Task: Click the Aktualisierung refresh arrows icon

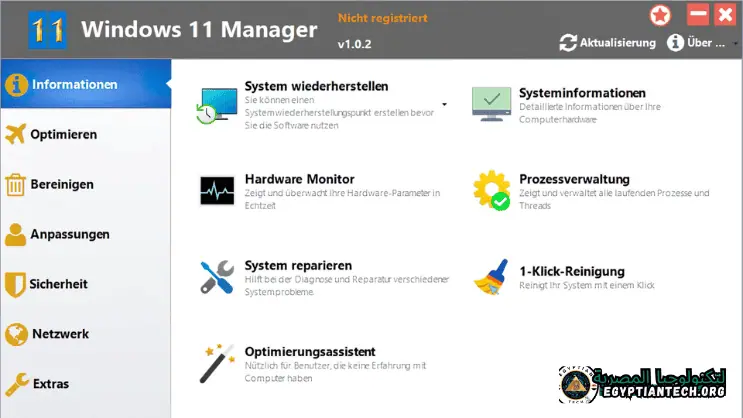Action: tap(568, 43)
